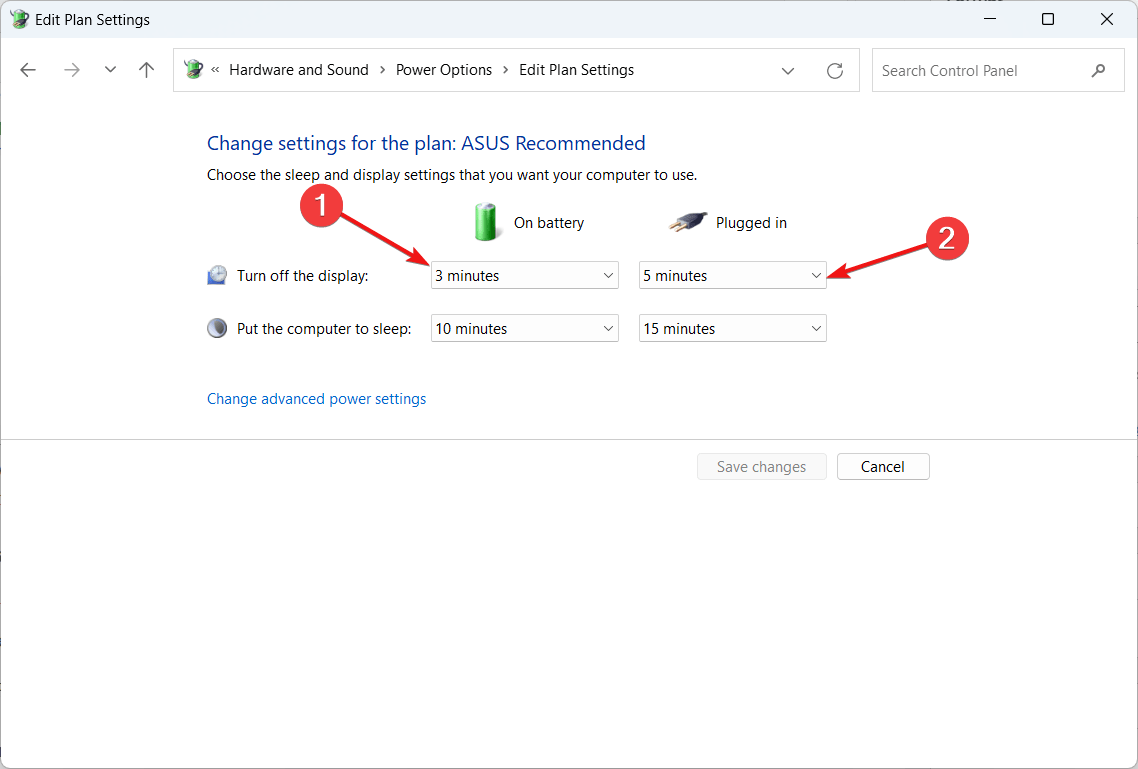The height and width of the screenshot is (769, 1138).
Task: Click the green battery icon
Action: click(486, 222)
